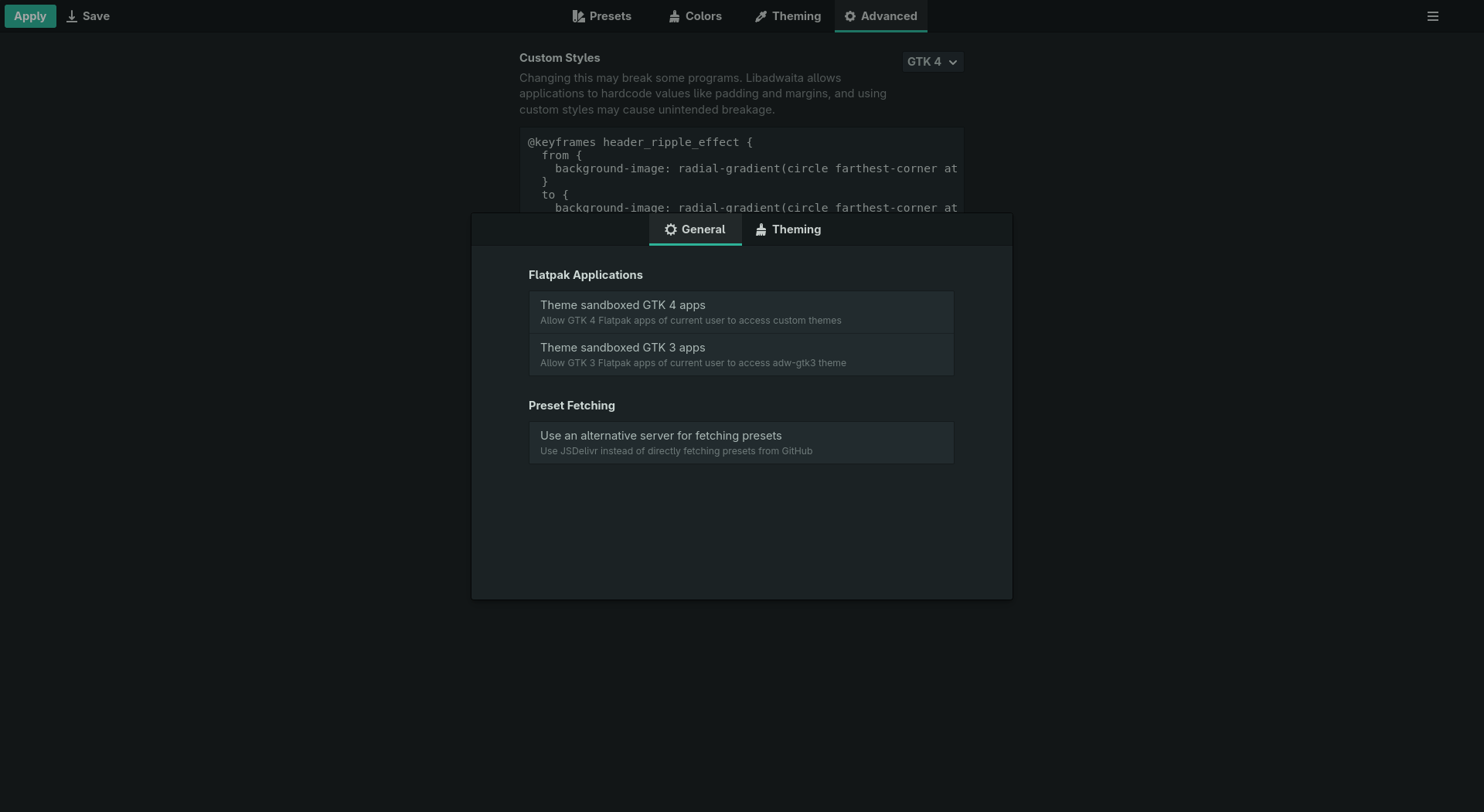Toggle Theme sandboxed GTK 4 apps row

tap(741, 312)
